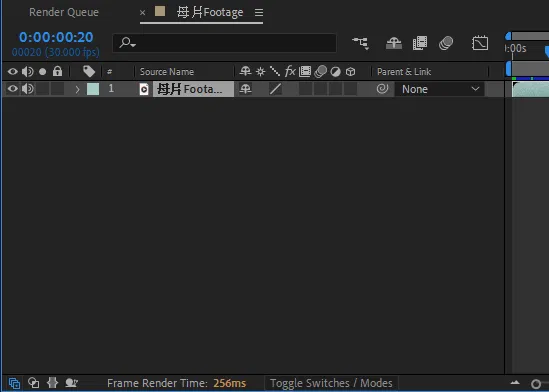The width and height of the screenshot is (549, 392).
Task: Switch to the Render Queue tab
Action: 64,12
